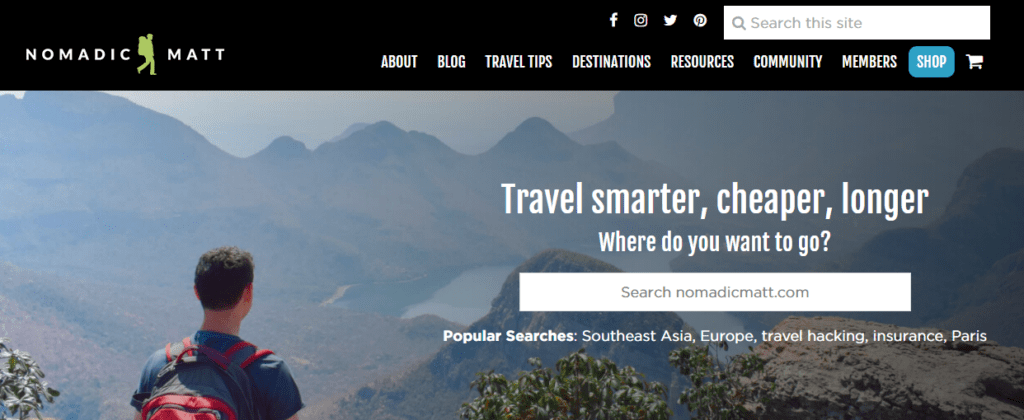
Task: Click the blue Shop button
Action: [x=931, y=62]
